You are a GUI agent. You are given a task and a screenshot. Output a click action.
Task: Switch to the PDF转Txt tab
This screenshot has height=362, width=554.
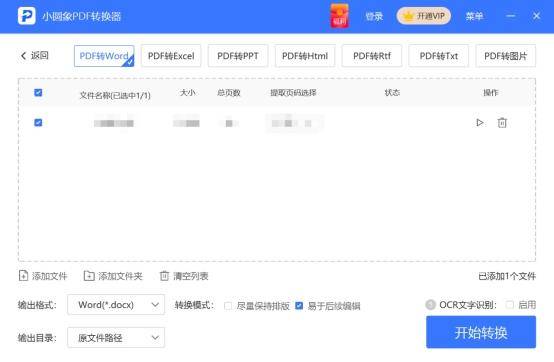(x=438, y=56)
